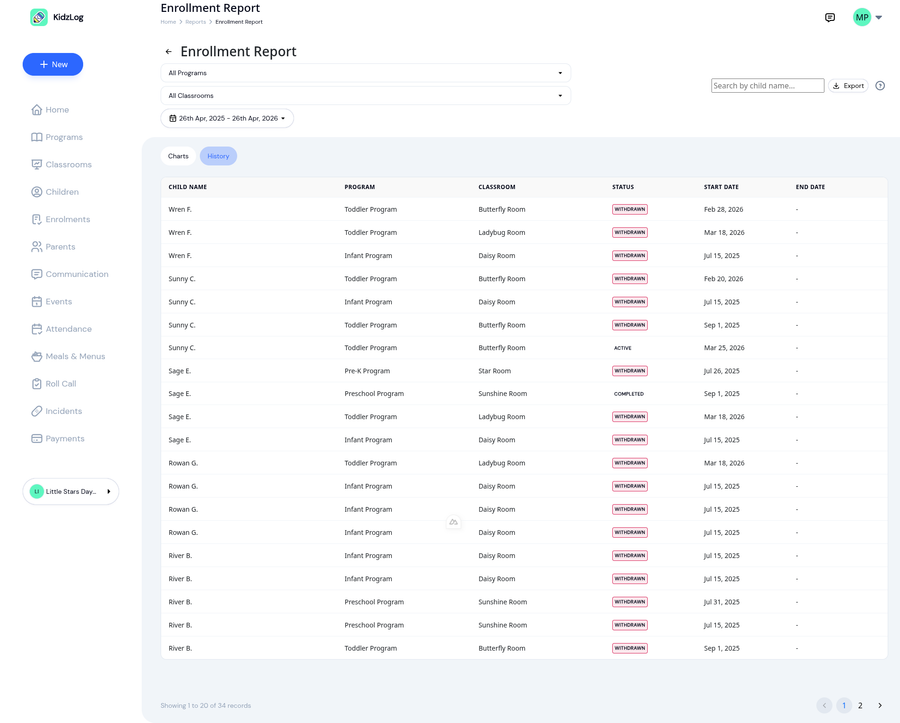Expand the Little Stars Day center switcher
Viewport: 900px width, 723px height.
pos(71,492)
